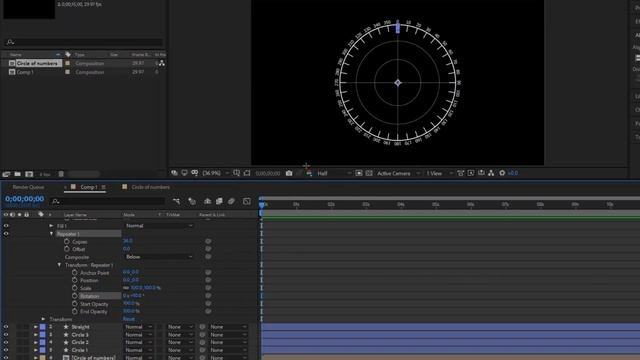640x360 pixels.
Task: Click reset exposure icon in viewer toolbar
Action: [502, 173]
